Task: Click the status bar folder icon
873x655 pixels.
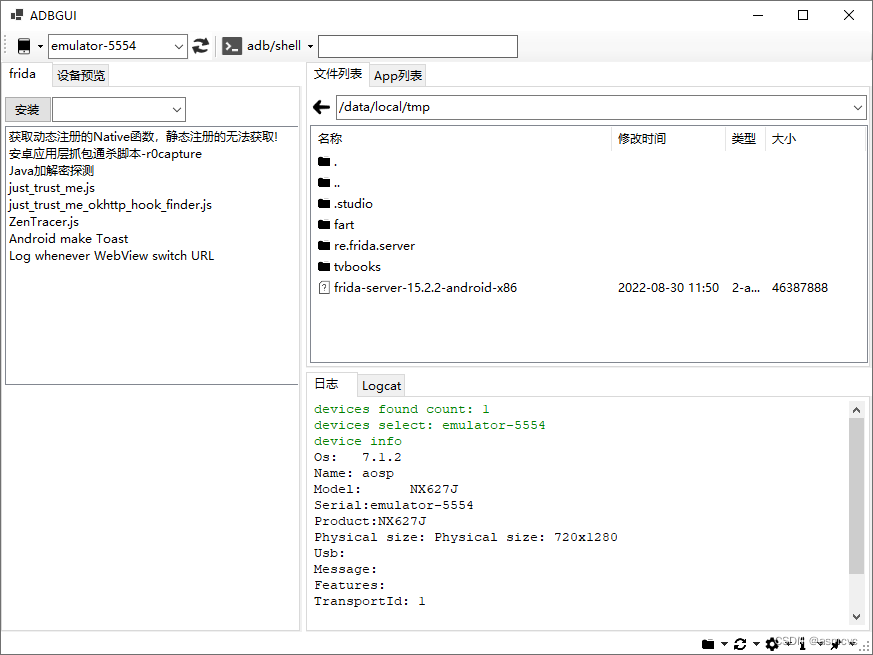Action: point(708,644)
